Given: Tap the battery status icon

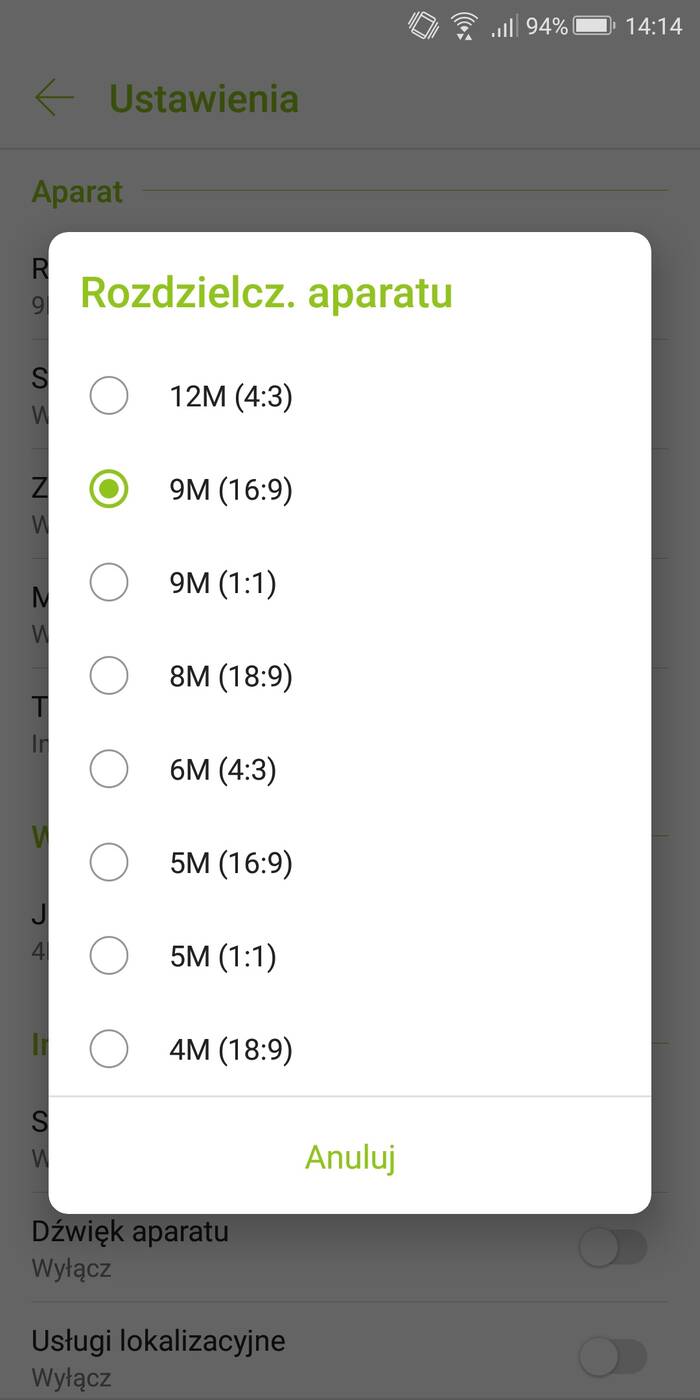Looking at the screenshot, I should click(594, 26).
